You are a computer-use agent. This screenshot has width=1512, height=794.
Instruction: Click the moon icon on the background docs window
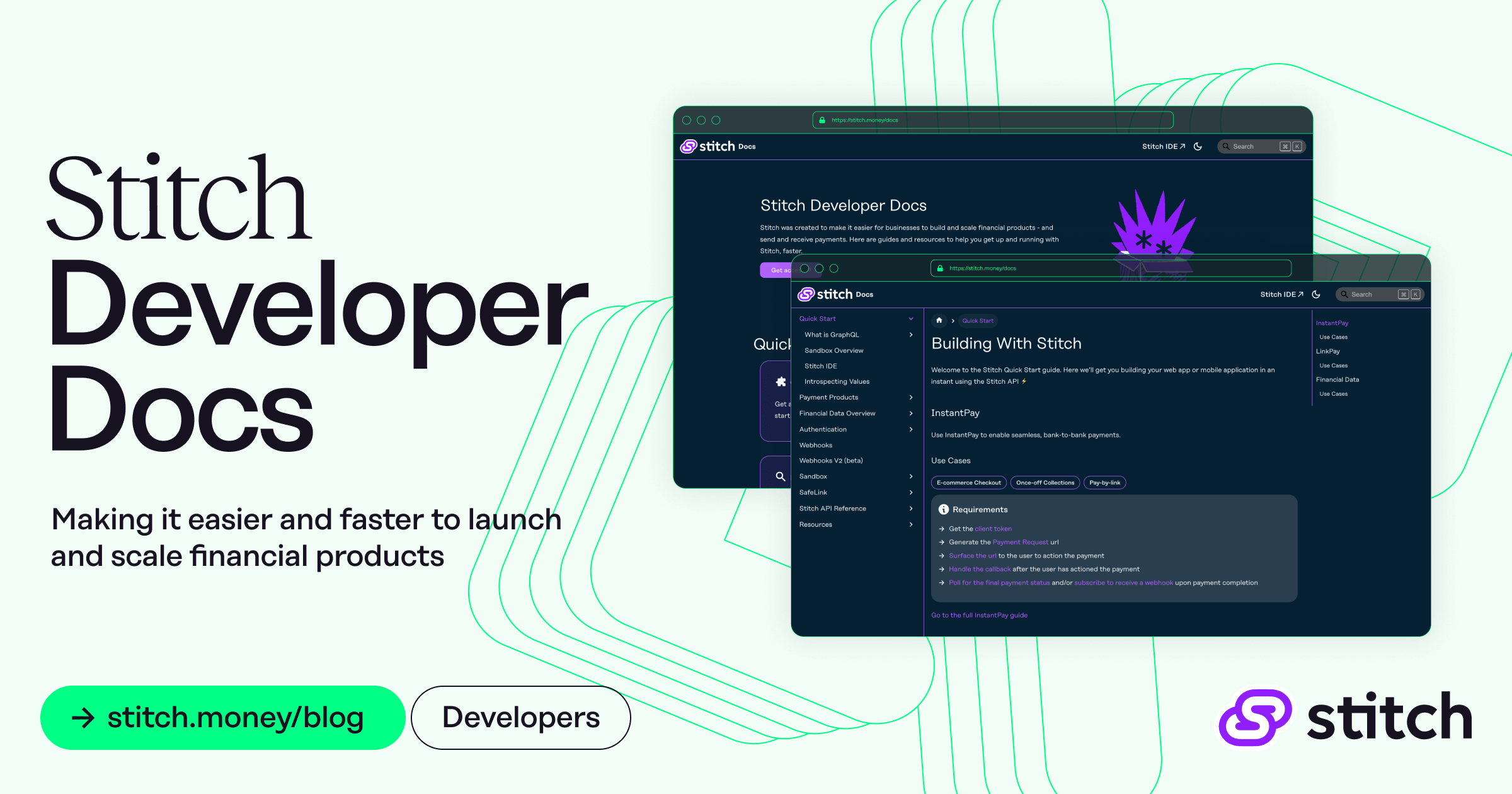pos(1198,146)
